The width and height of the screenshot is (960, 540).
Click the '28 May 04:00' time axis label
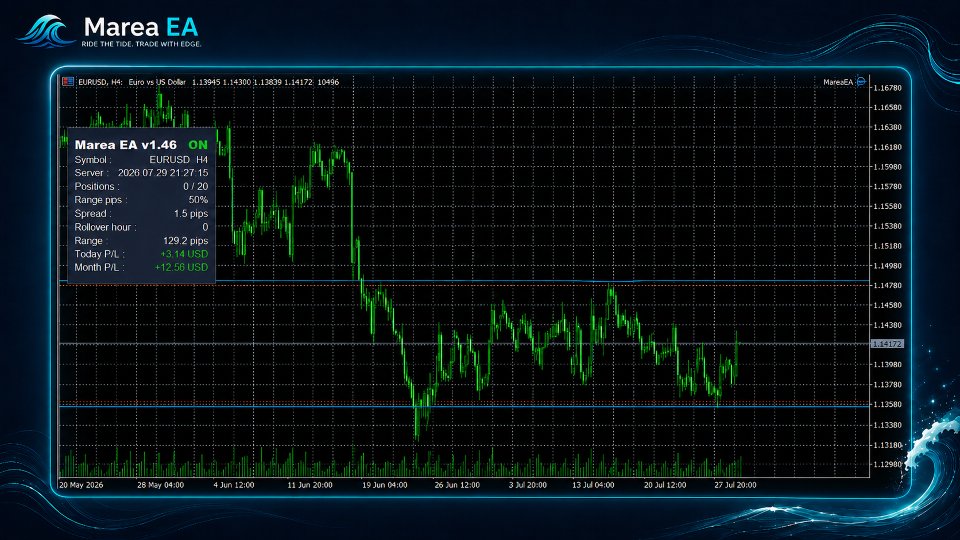pyautogui.click(x=160, y=485)
